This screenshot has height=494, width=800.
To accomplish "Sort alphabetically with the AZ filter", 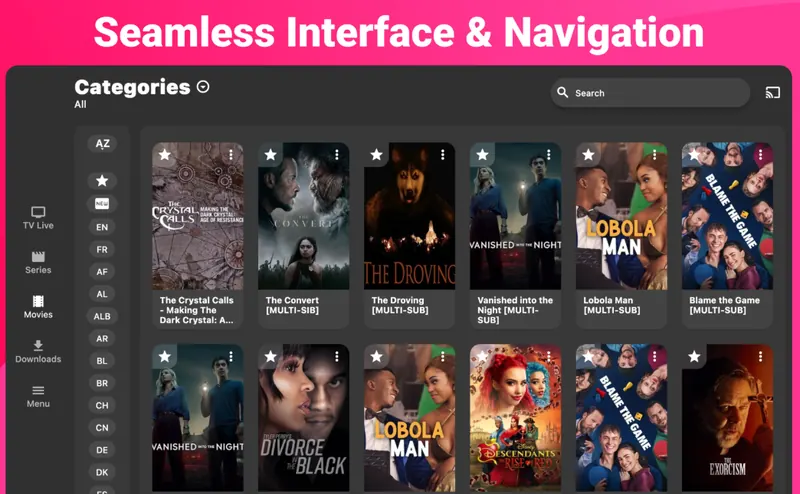I will coord(102,143).
